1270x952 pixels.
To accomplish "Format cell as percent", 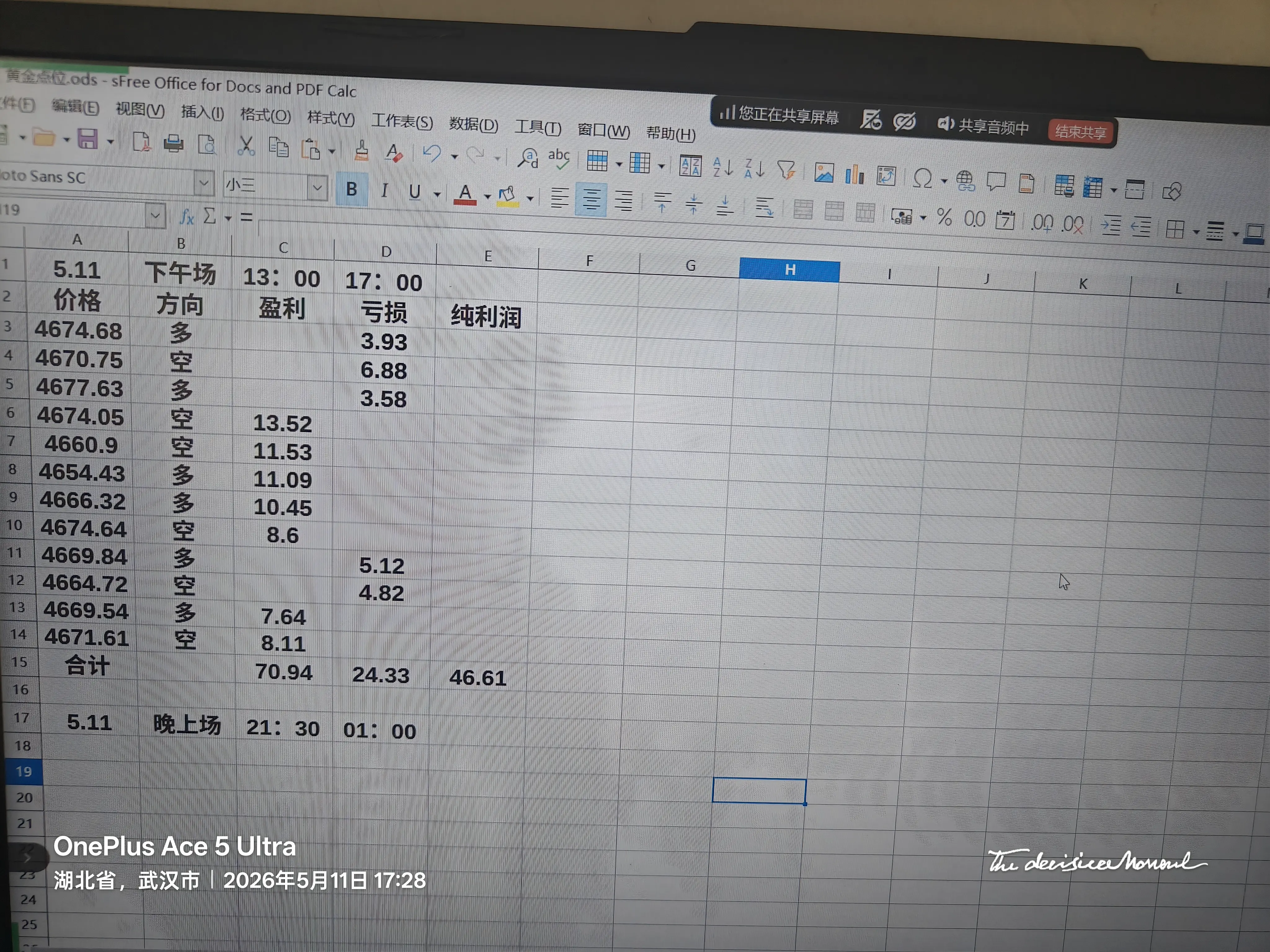I will [x=944, y=218].
